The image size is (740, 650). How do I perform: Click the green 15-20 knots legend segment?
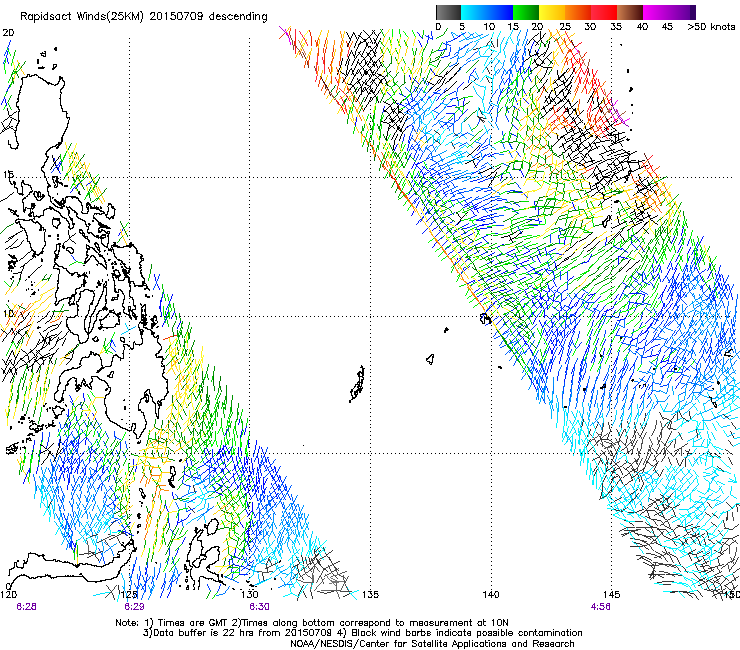(526, 12)
